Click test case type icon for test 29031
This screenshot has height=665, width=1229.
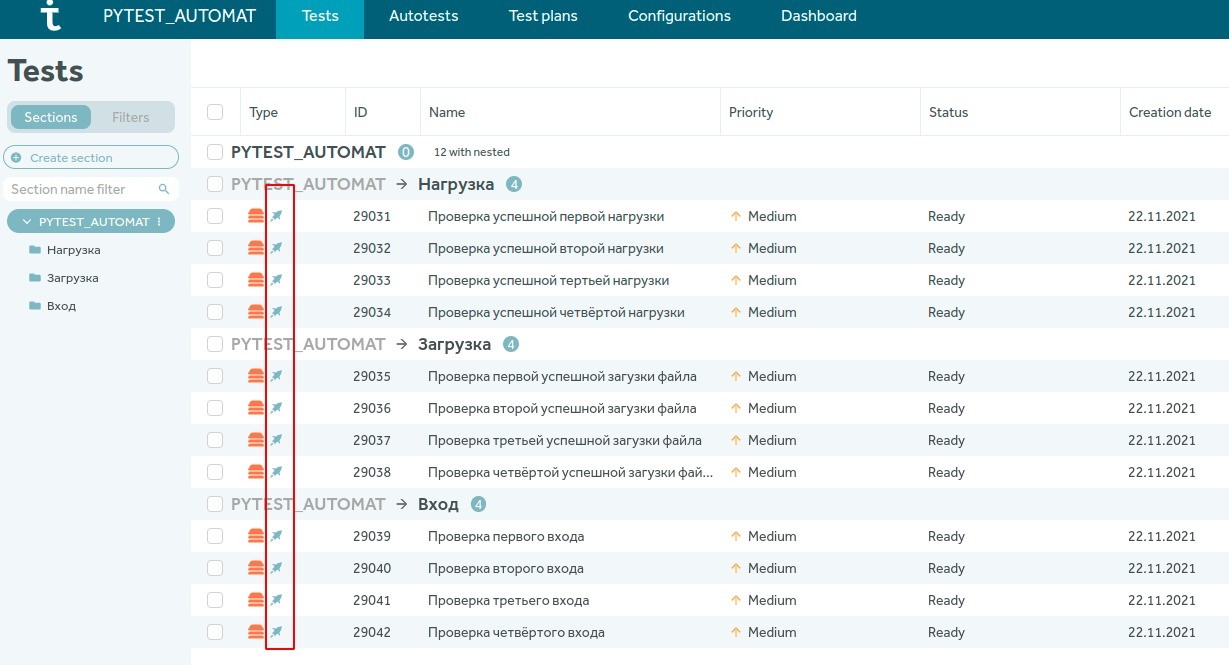pos(256,216)
